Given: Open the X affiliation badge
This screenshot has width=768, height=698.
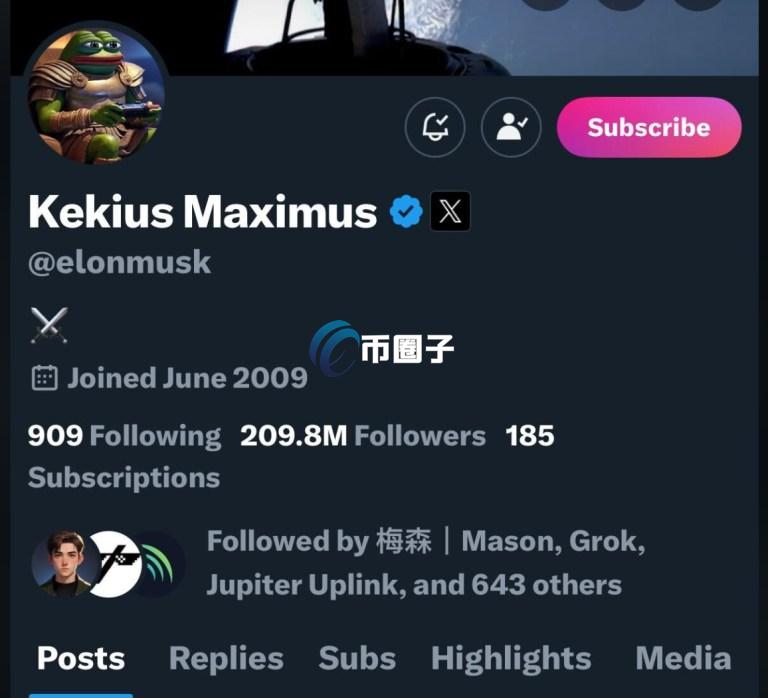Looking at the screenshot, I should [450, 211].
